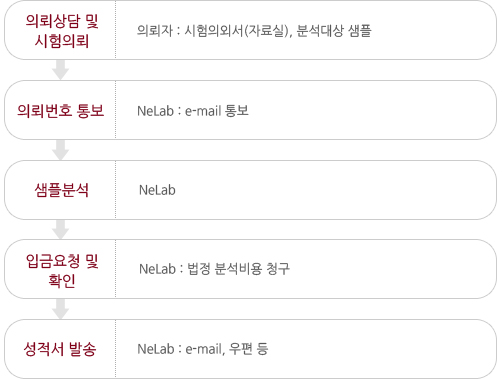Image resolution: width=503 pixels, height=379 pixels.
Task: Click NeLab in the 성적서 발송 row
Action: 155,349
